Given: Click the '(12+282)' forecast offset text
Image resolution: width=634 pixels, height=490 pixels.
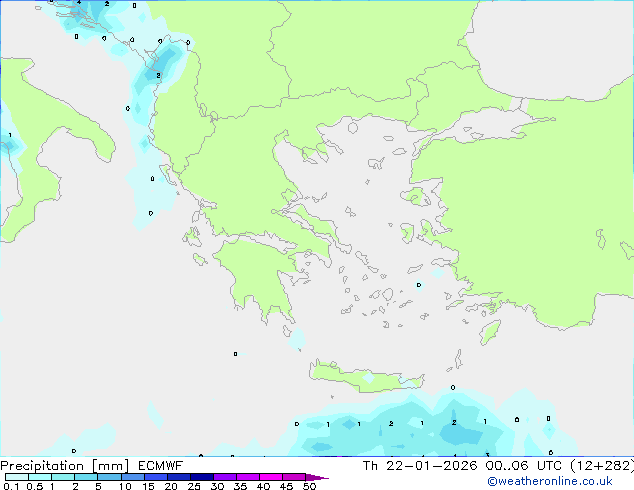Looking at the screenshot, I should [x=602, y=466].
